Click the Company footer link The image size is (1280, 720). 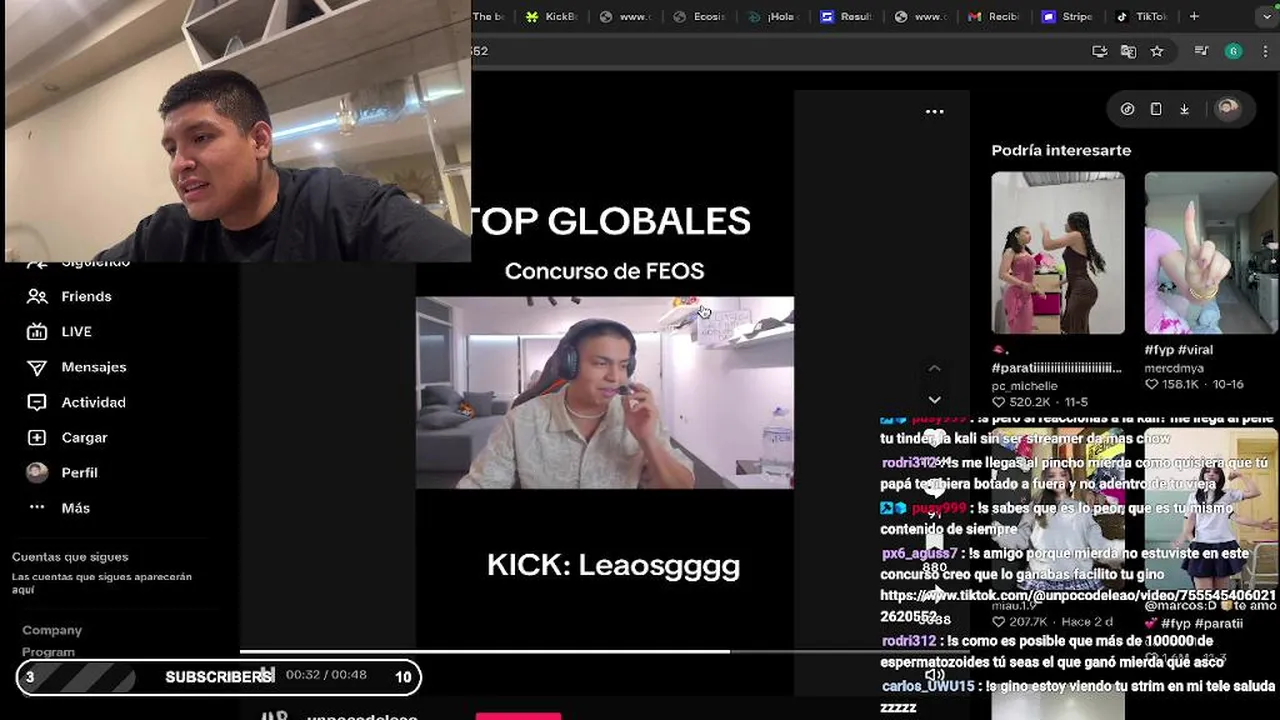52,630
